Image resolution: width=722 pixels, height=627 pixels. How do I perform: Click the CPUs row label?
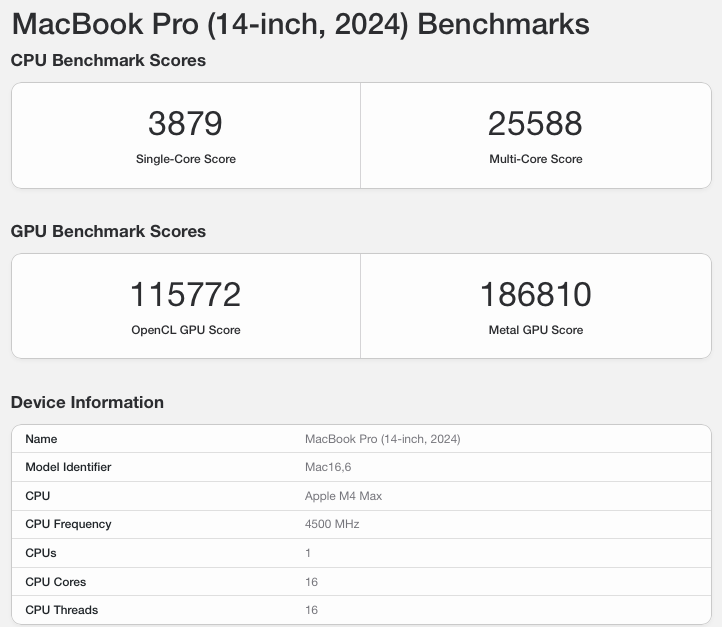point(41,553)
